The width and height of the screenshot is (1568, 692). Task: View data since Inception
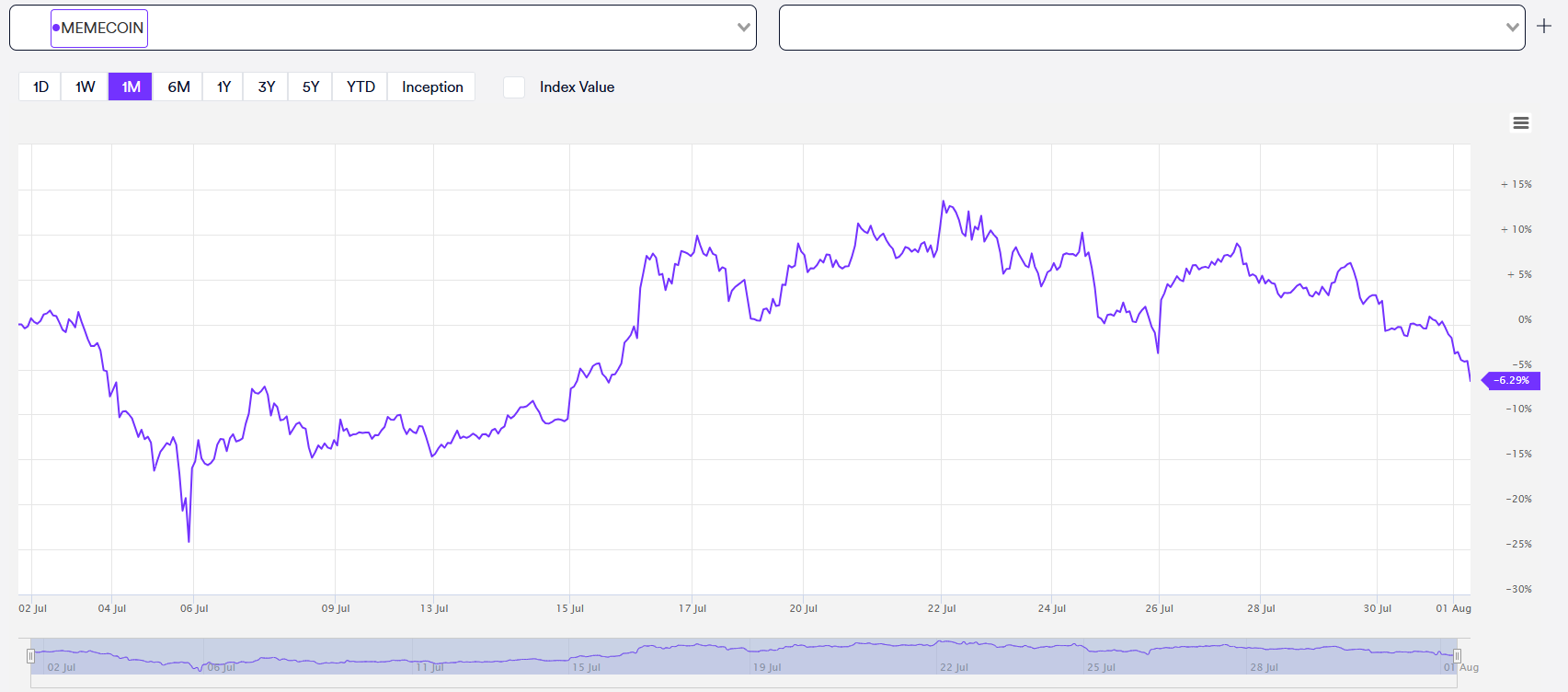click(x=432, y=86)
